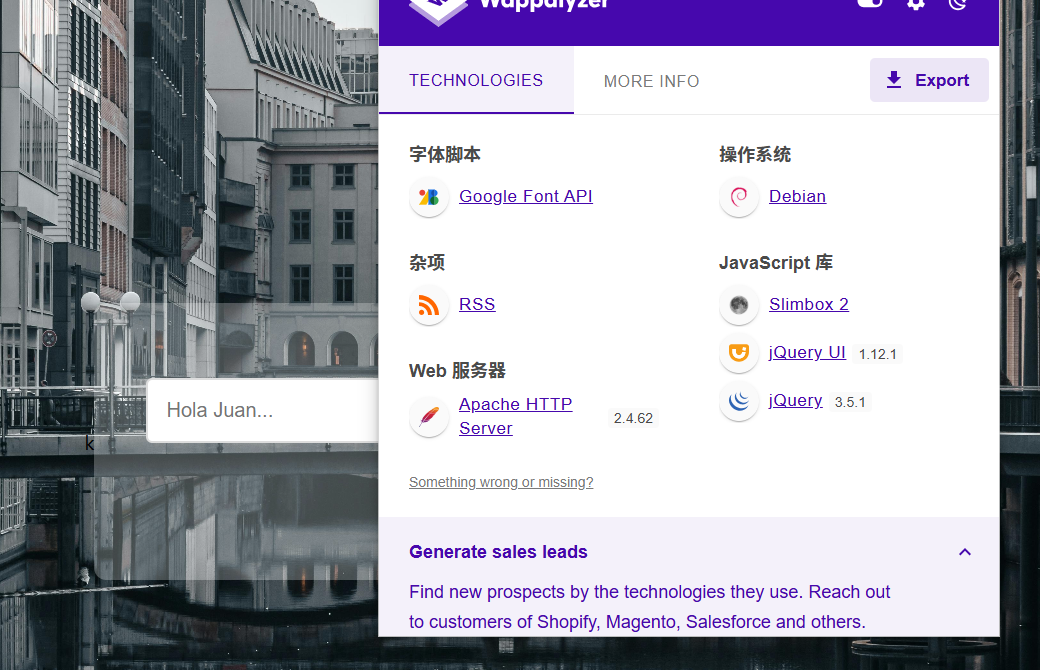Screen dimensions: 1040x670
Task: Click Something wrong or missing link
Action: click(x=501, y=482)
